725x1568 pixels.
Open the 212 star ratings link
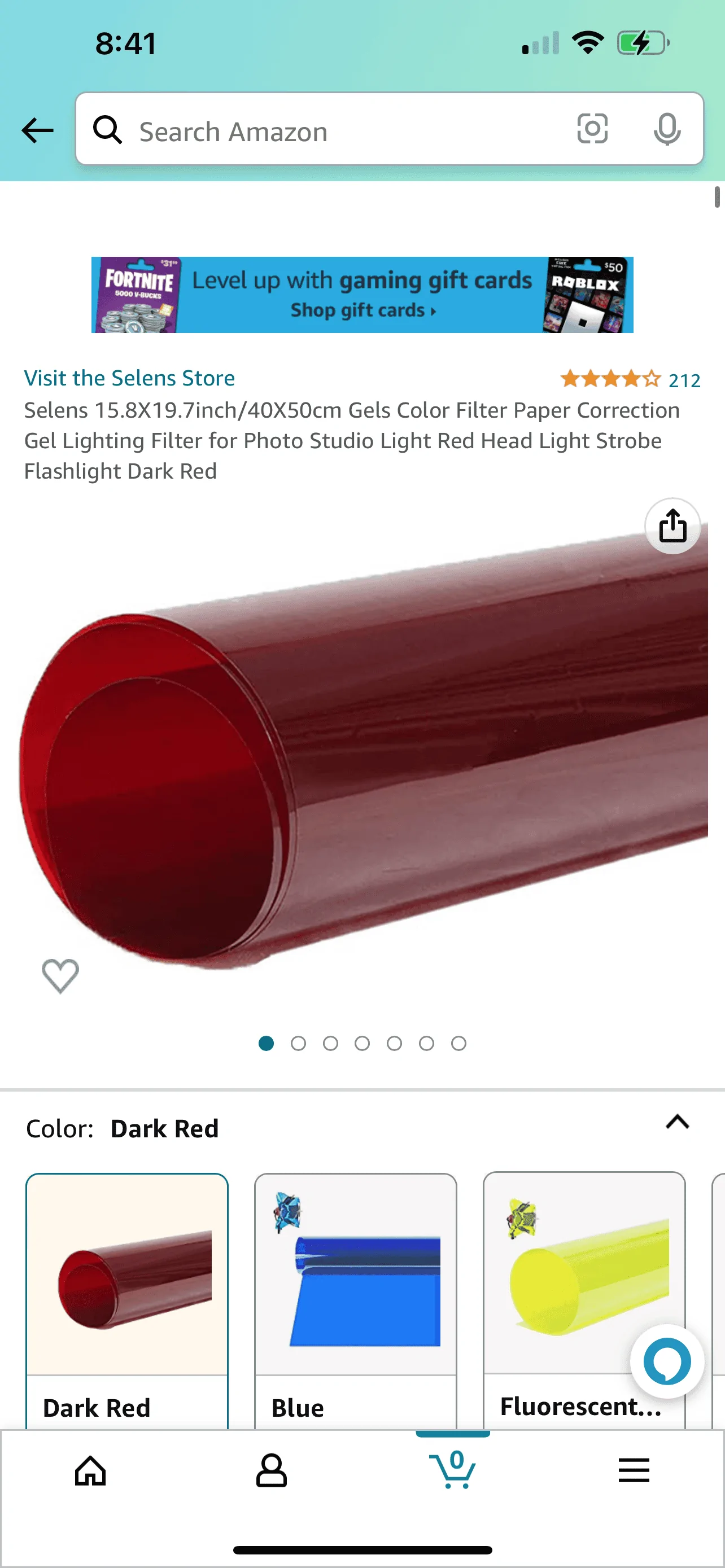[x=630, y=380]
